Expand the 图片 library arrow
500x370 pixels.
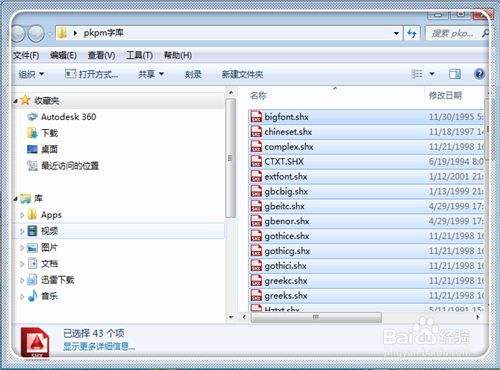coord(22,248)
